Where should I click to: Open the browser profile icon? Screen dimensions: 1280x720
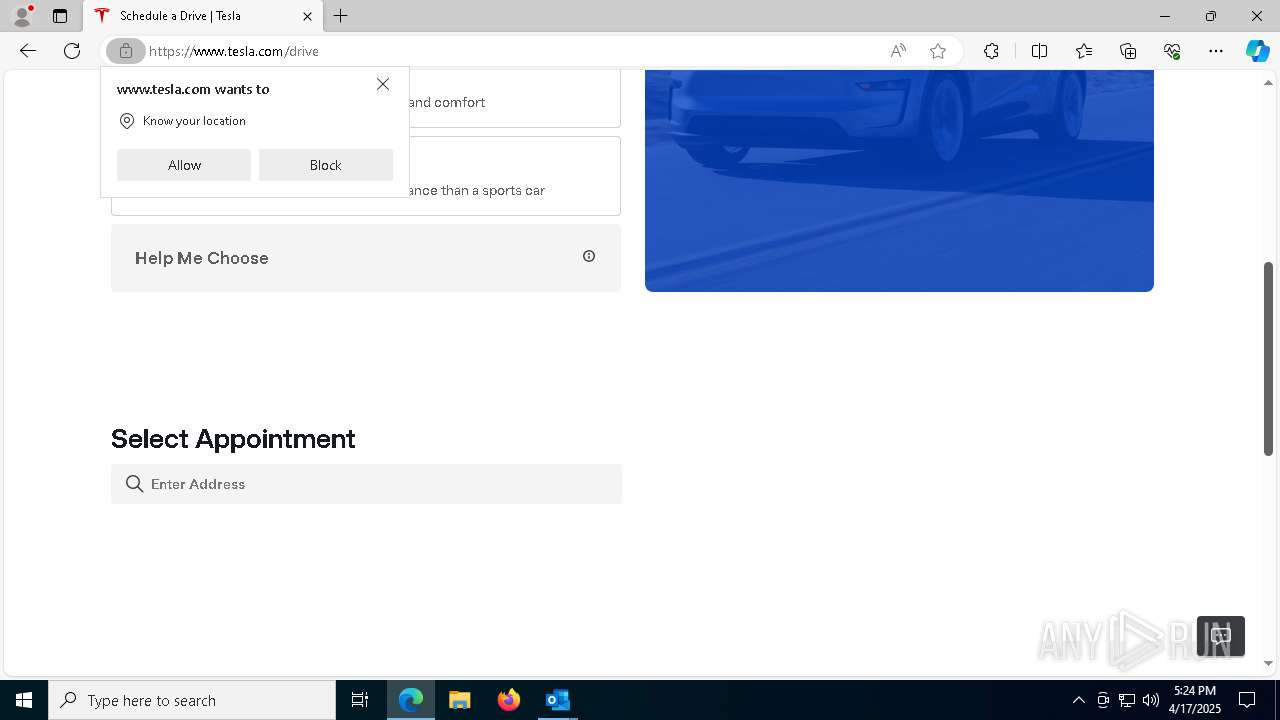click(x=22, y=16)
